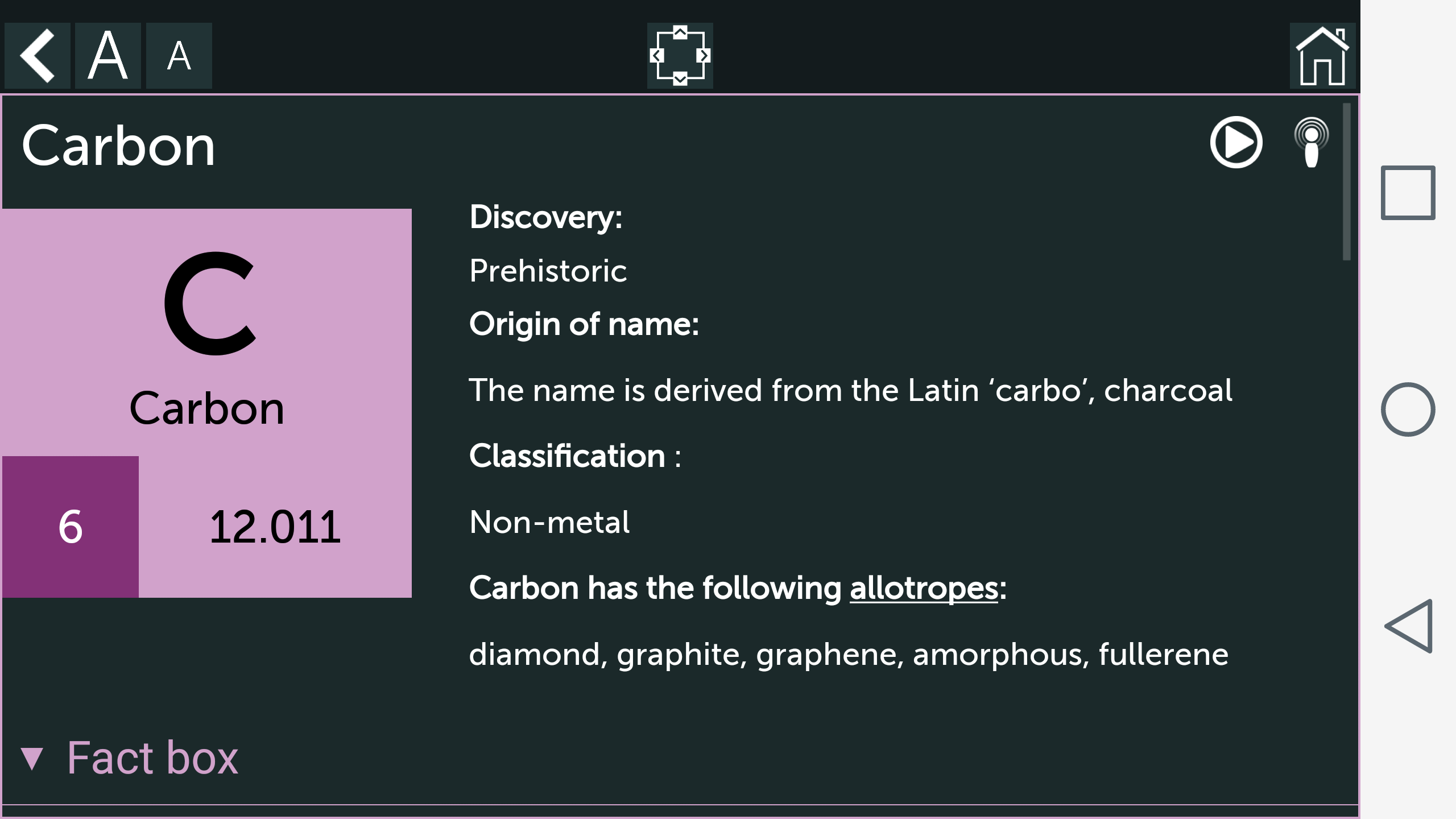Viewport: 1456px width, 819px height.
Task: Open the Carbon podcast icon
Action: click(1312, 142)
